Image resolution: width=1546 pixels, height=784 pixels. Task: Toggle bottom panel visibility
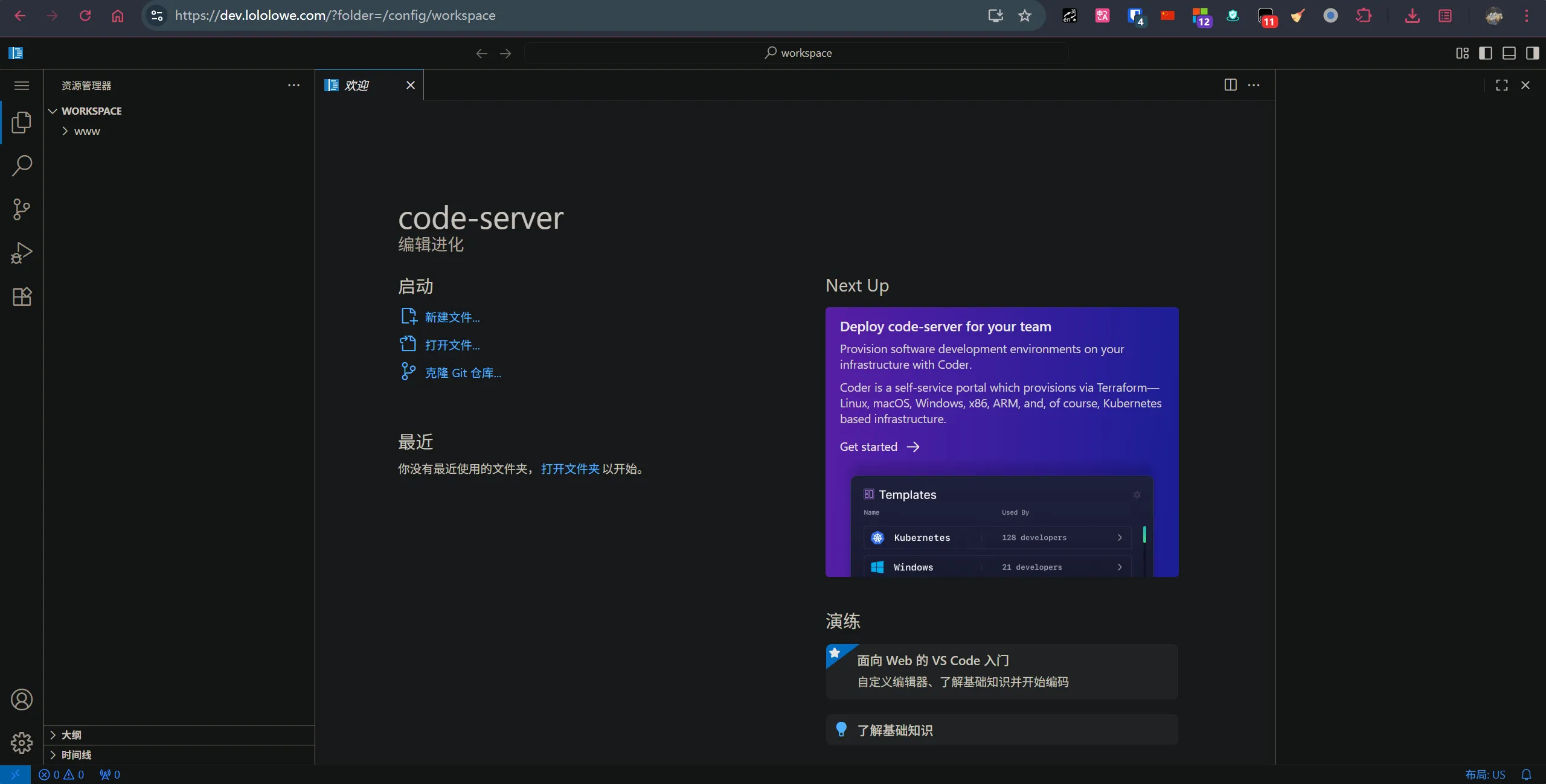tap(1509, 53)
